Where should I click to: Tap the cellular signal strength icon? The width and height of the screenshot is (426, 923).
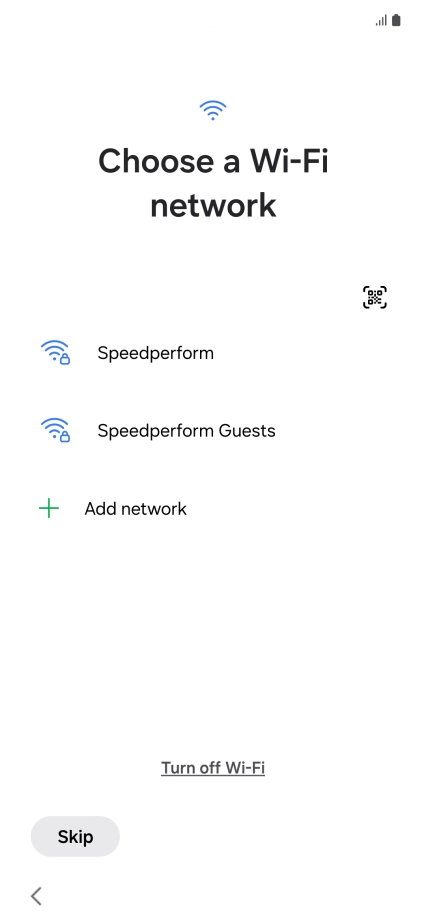click(x=381, y=21)
